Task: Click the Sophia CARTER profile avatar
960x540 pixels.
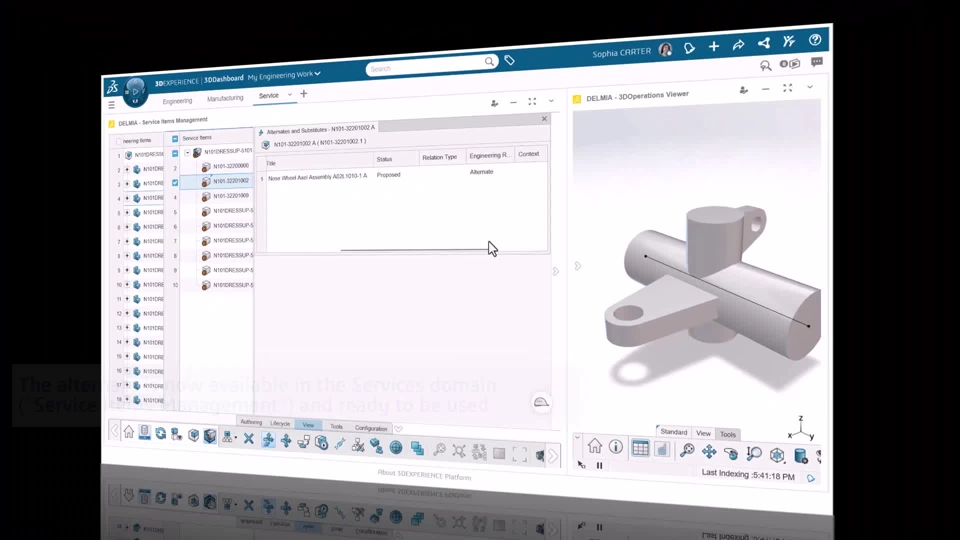Action: (665, 50)
